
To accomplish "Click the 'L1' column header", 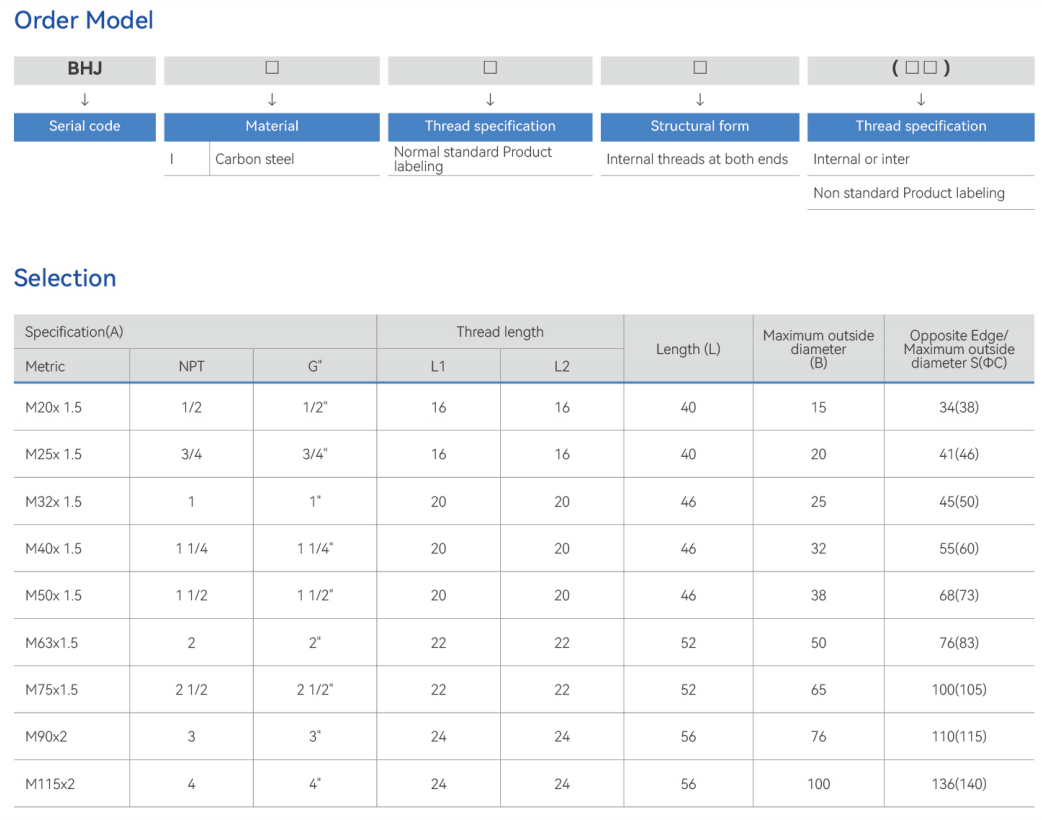I will pos(438,366).
